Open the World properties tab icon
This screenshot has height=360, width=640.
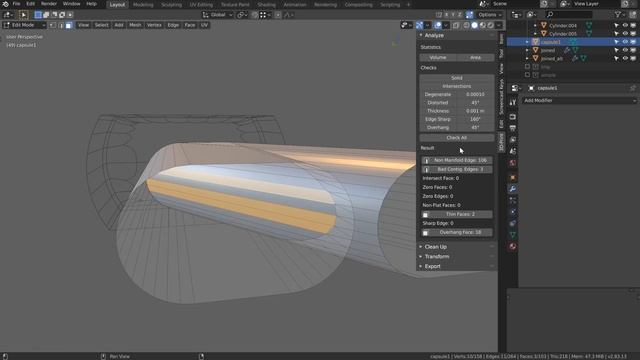point(513,163)
